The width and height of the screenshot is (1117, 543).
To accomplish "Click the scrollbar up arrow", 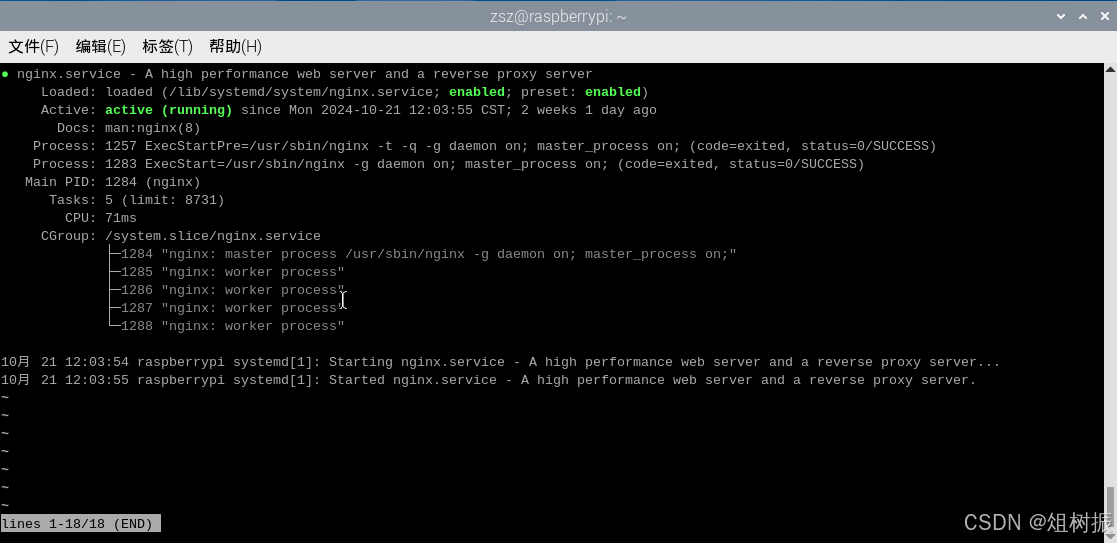I will (1110, 70).
